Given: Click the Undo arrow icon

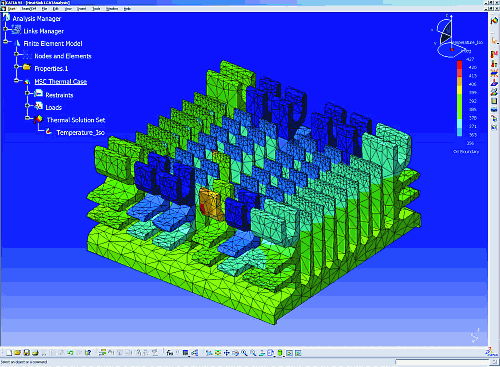Looking at the screenshot, I should click(70, 353).
